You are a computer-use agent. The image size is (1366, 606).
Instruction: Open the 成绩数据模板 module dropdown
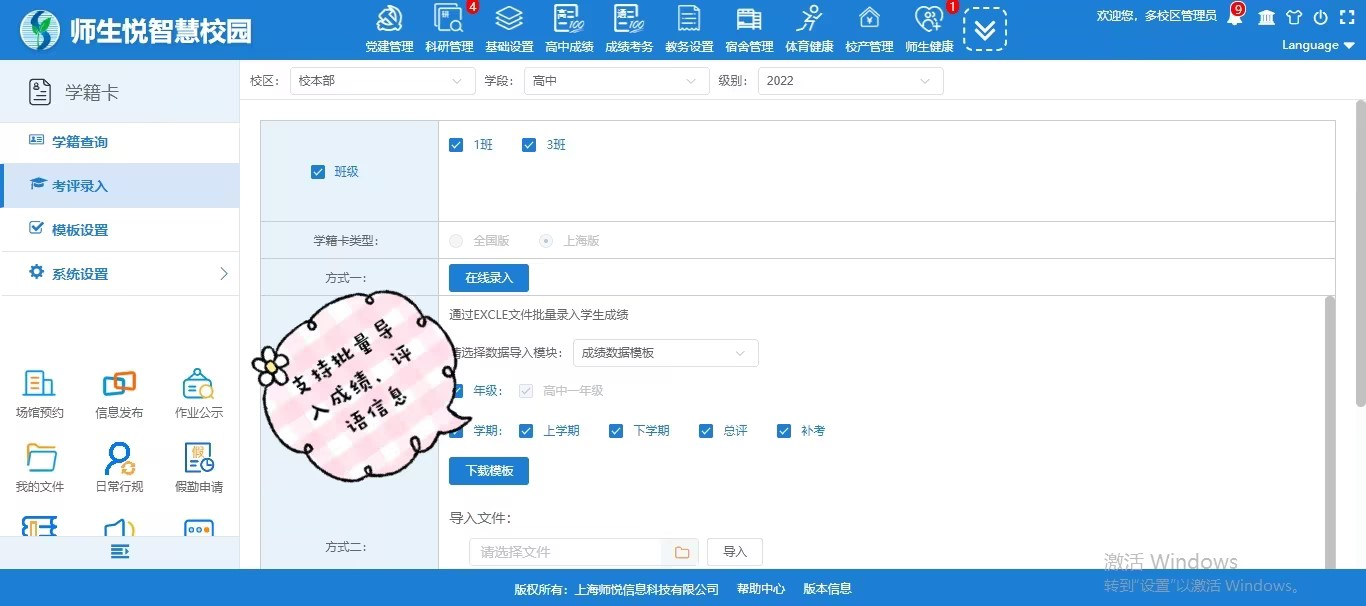point(665,353)
